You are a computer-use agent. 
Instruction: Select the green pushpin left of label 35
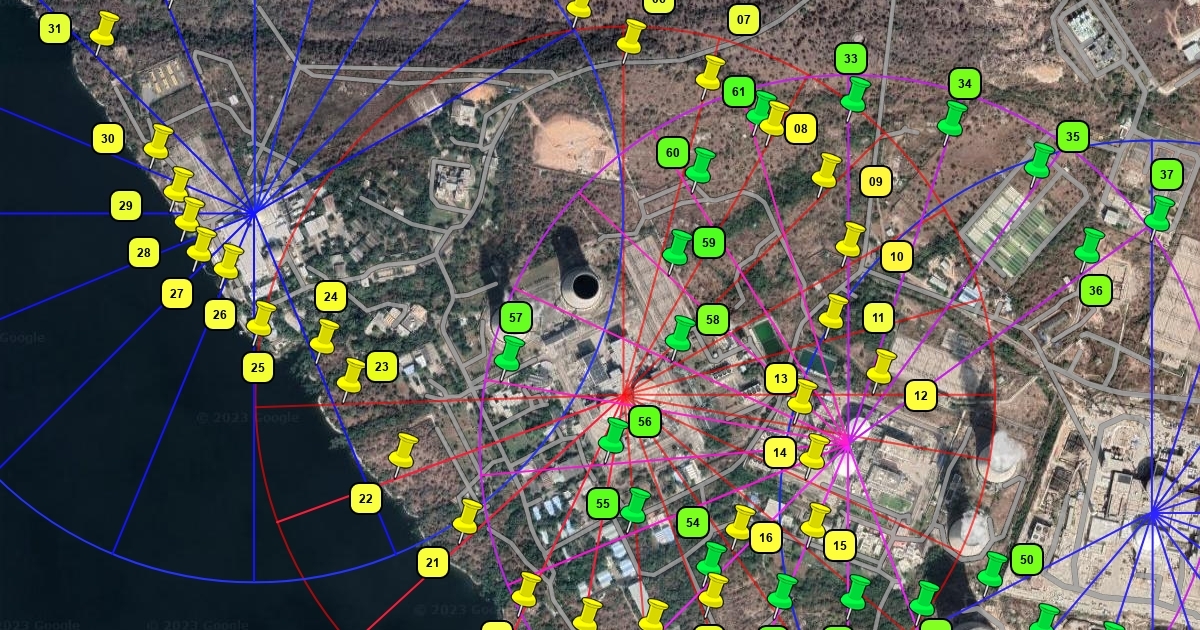(1041, 160)
